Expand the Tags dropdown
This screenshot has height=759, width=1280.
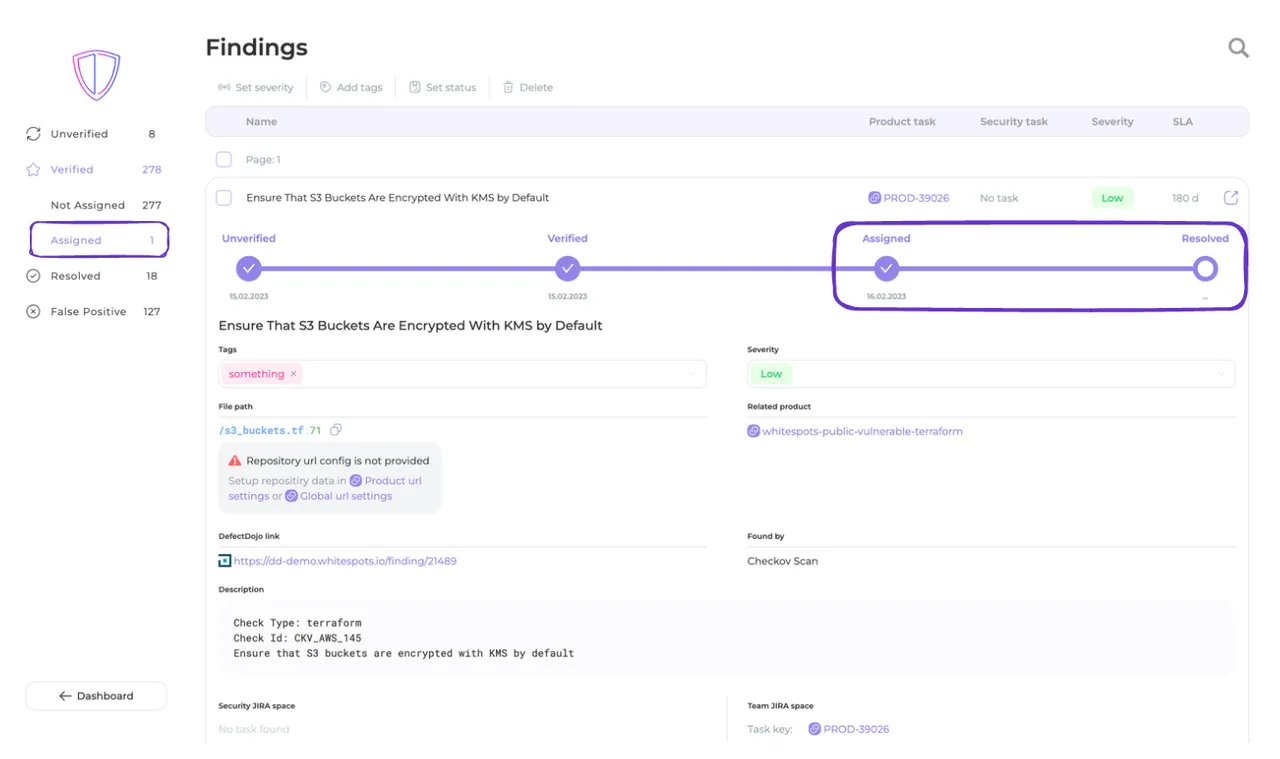coord(693,374)
